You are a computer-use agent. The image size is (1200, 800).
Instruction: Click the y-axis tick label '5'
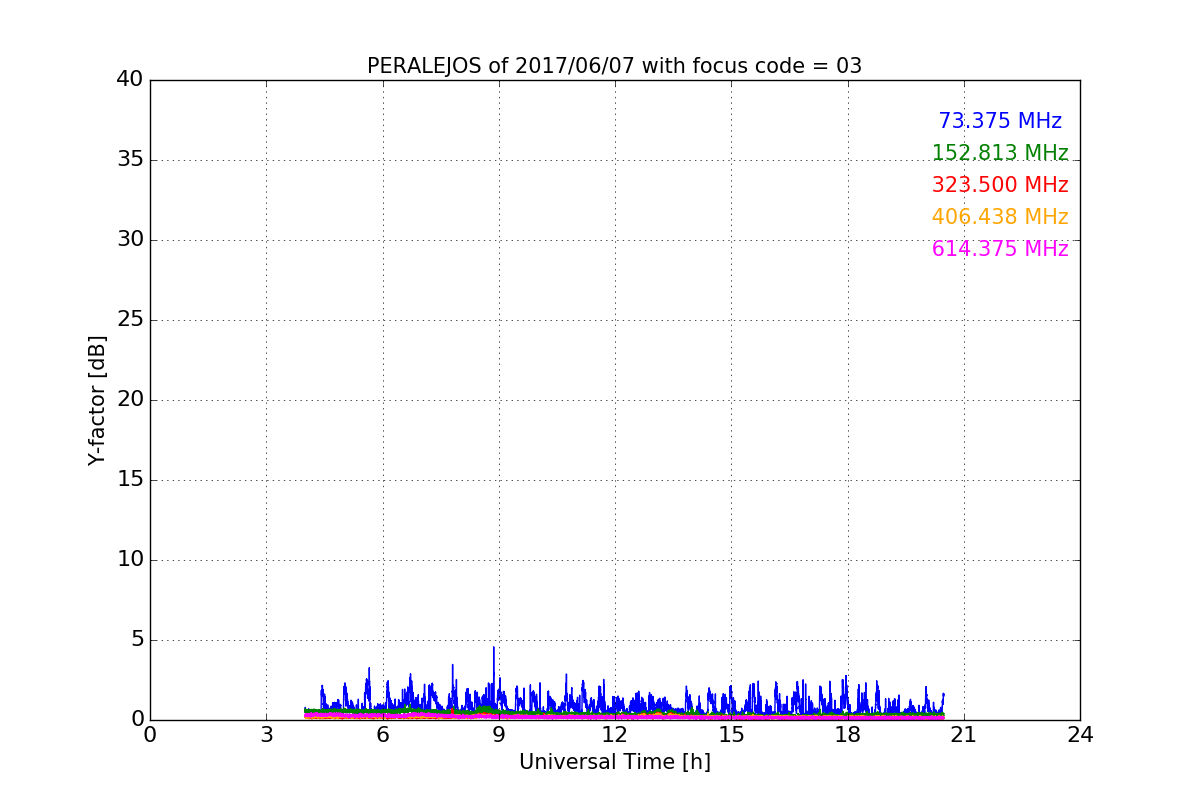(137, 639)
